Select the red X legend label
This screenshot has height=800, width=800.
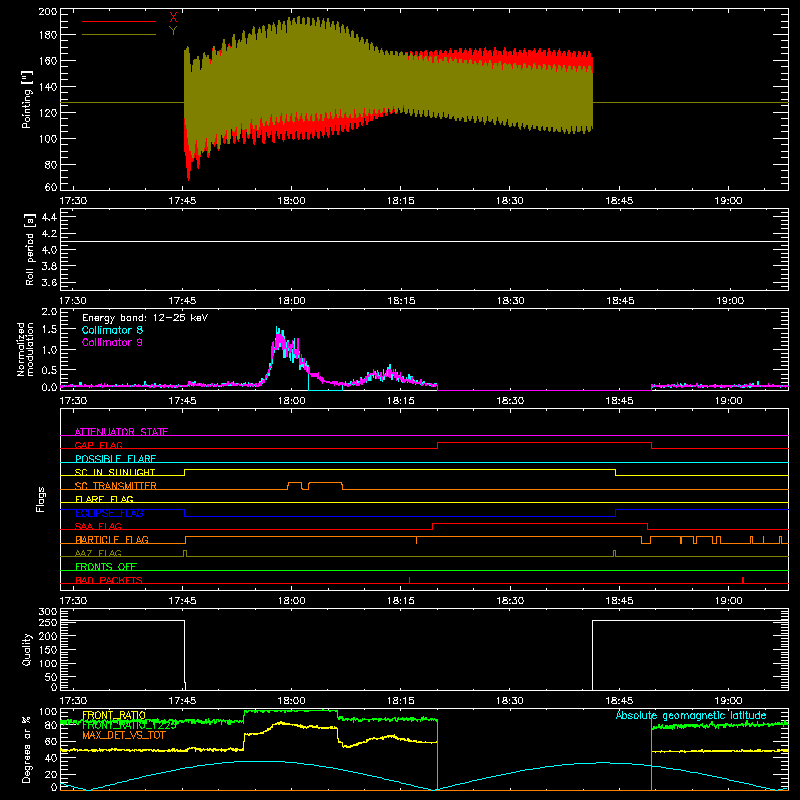pos(173,18)
